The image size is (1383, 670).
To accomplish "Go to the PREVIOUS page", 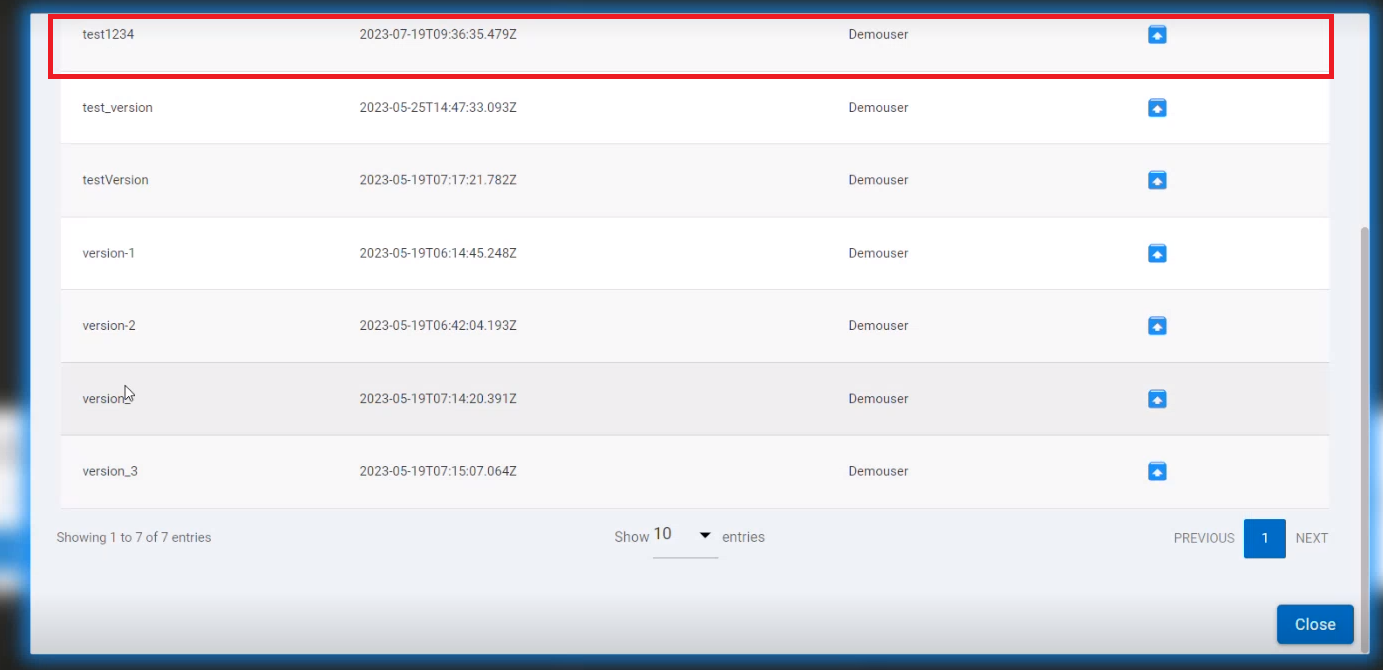I will [1204, 538].
